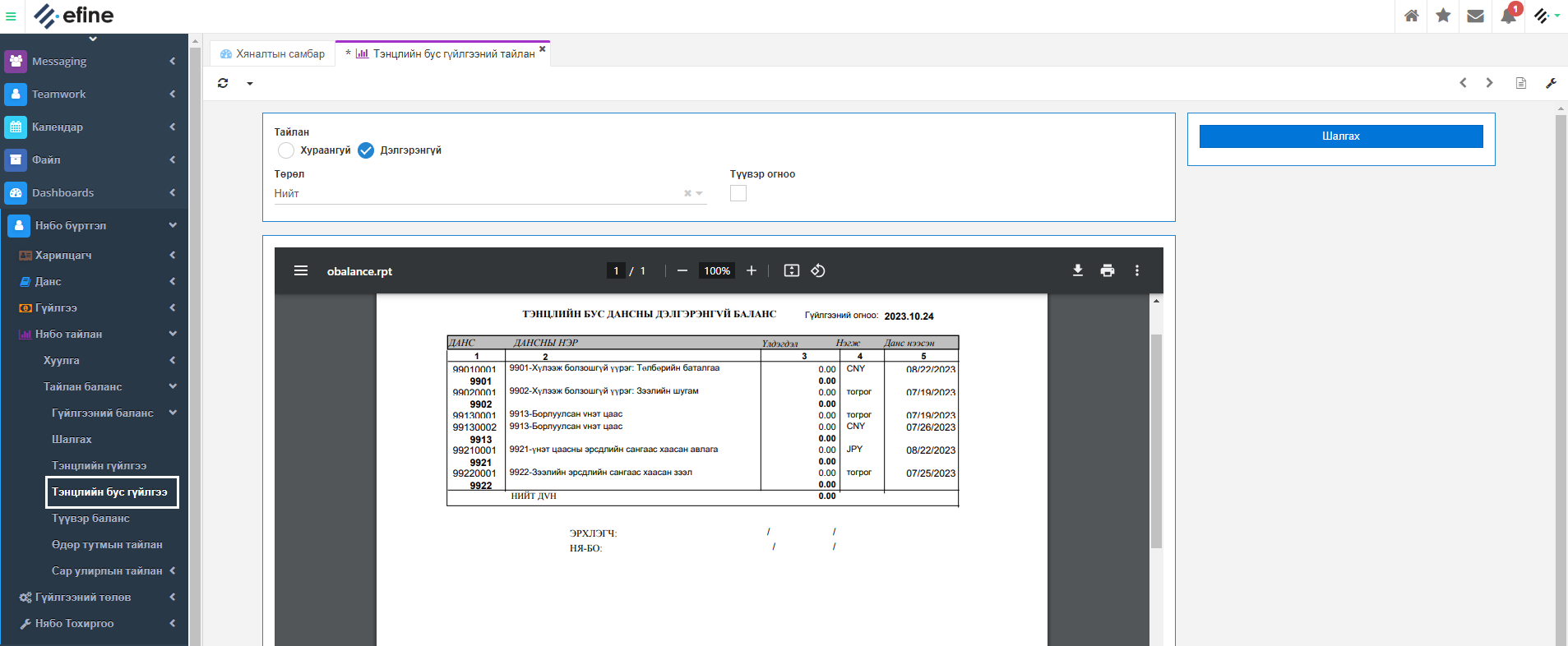Open the Dashboards sidebar item
This screenshot has height=646, width=1568.
tap(95, 192)
